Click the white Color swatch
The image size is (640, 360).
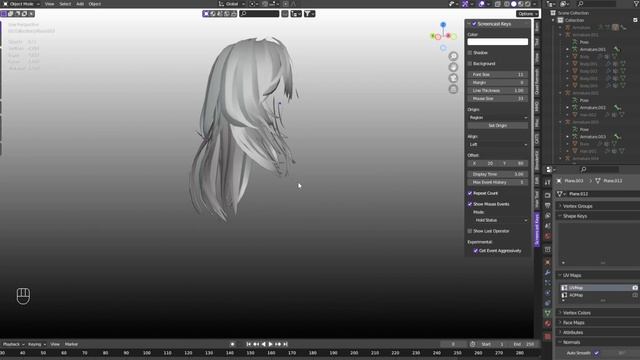pos(498,42)
